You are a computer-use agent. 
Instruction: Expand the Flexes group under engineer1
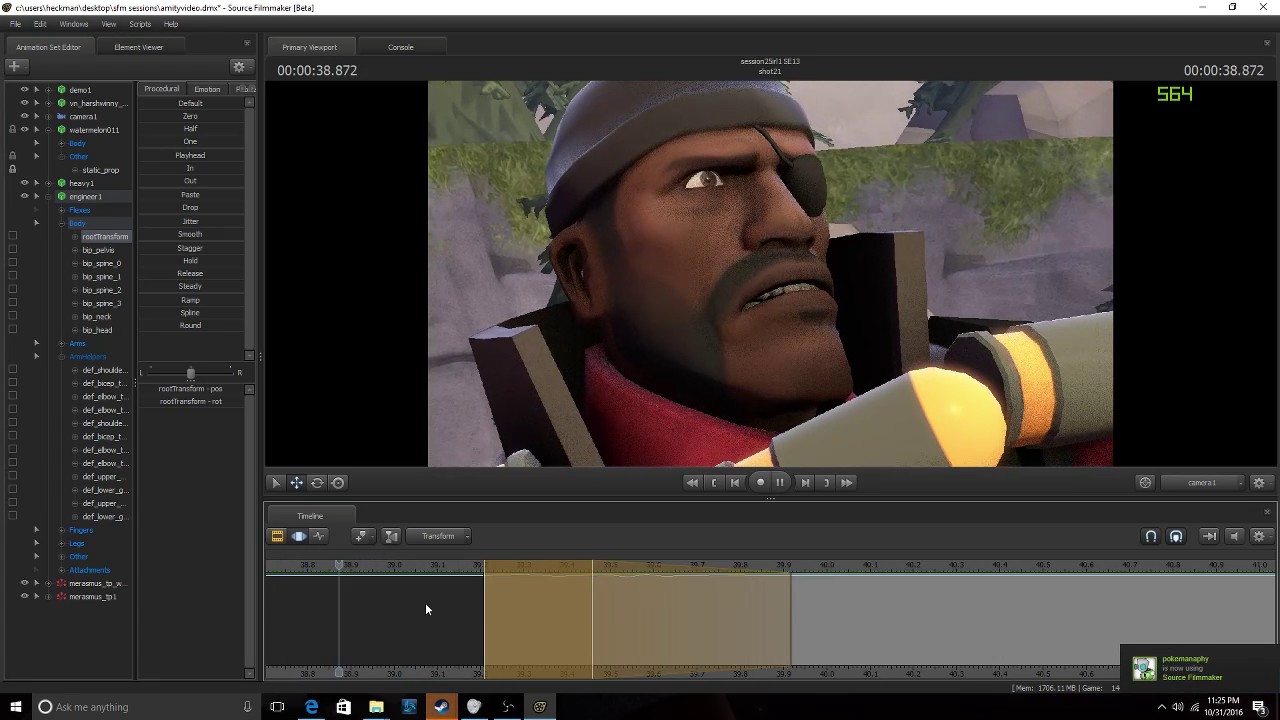(x=62, y=210)
